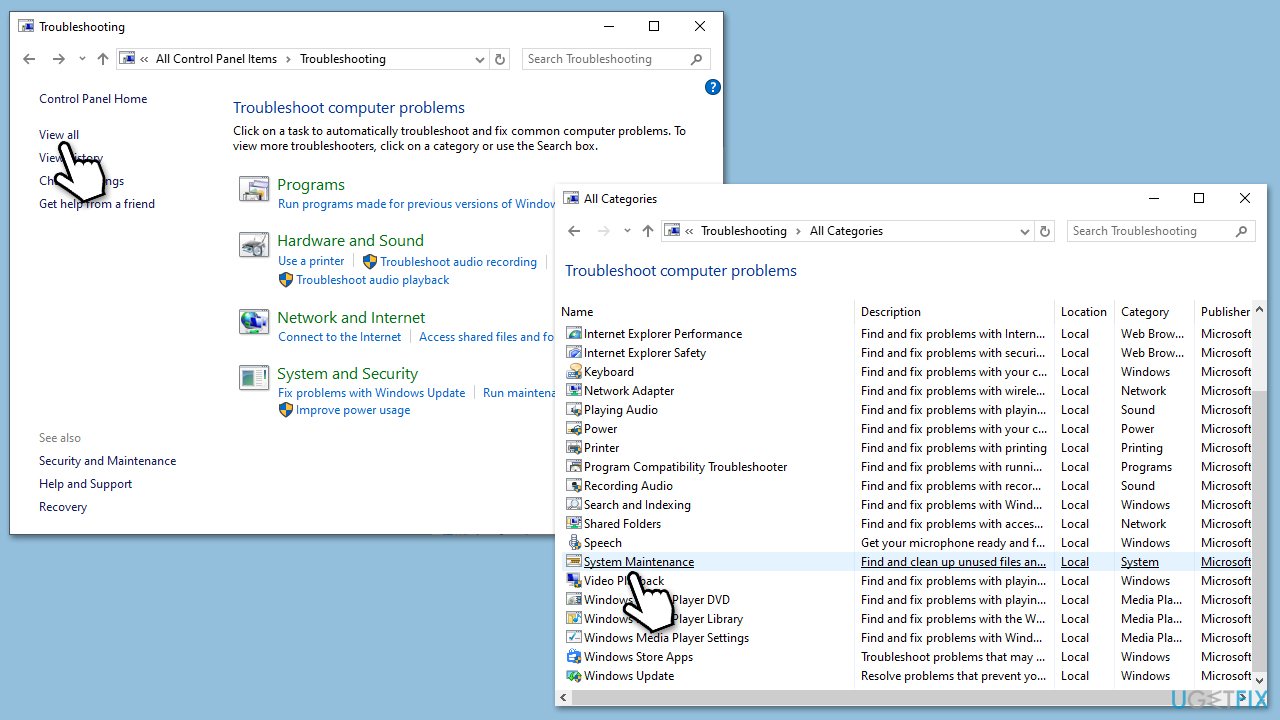
Task: Select the Video Playback troubleshooter icon
Action: [x=573, y=581]
